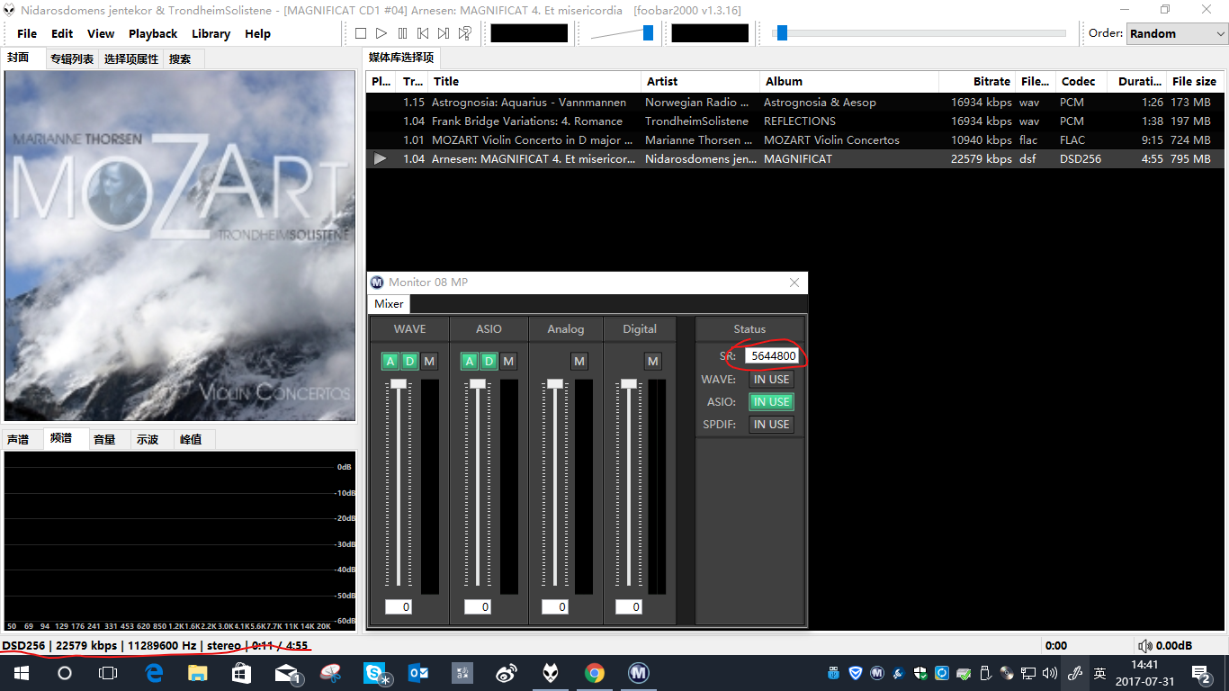Click the ASIO IN USE status indicator
Image resolution: width=1229 pixels, height=691 pixels.
point(771,402)
